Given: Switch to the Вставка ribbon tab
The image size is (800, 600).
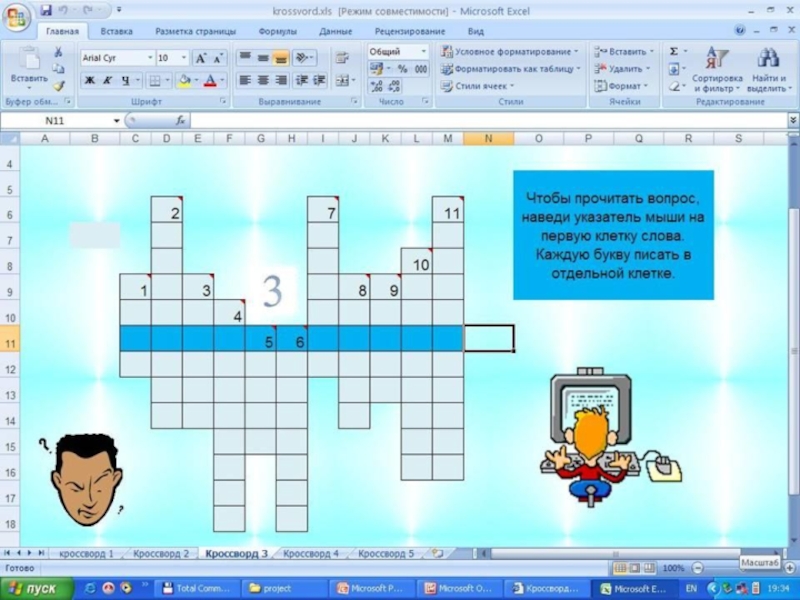Looking at the screenshot, I should click(x=116, y=31).
